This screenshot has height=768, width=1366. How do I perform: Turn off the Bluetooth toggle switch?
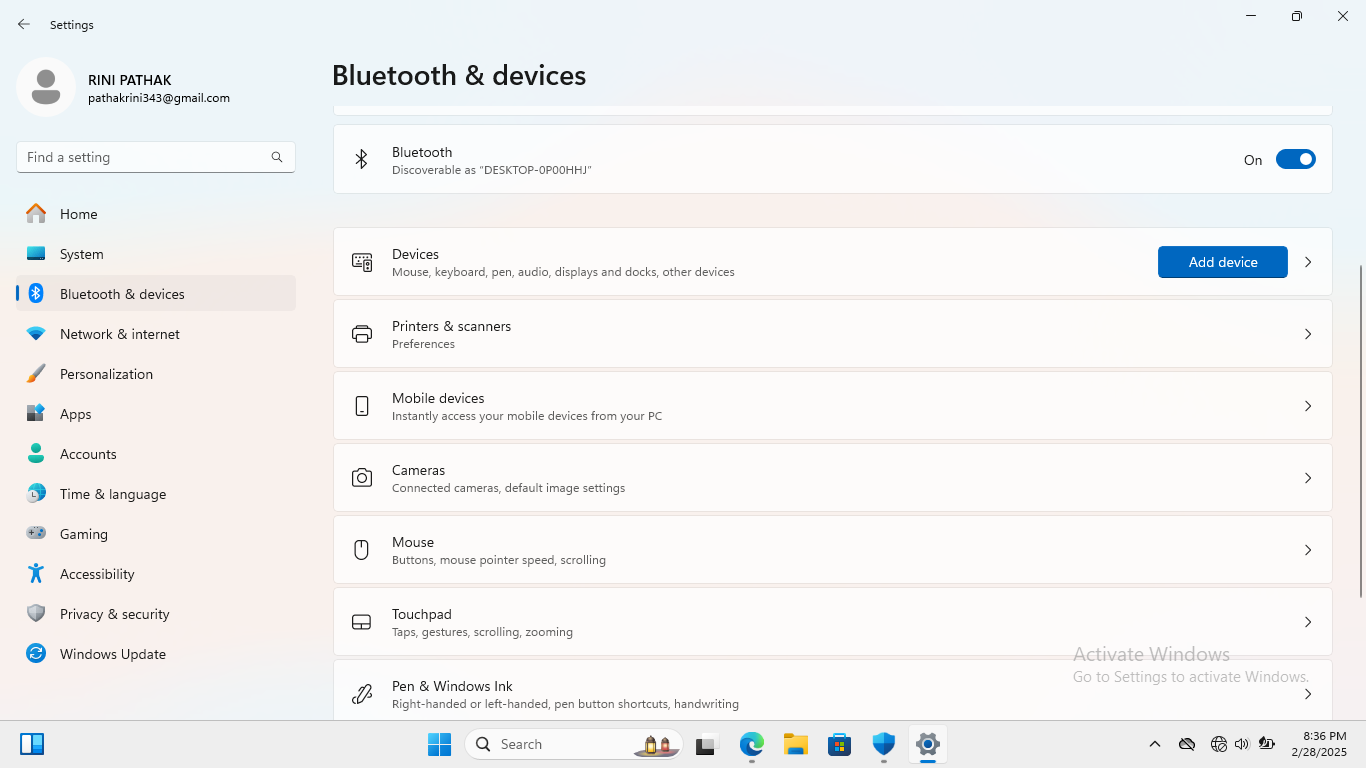tap(1295, 160)
